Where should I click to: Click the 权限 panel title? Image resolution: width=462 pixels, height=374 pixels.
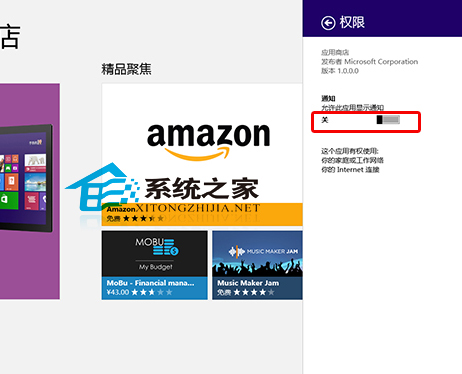click(352, 23)
